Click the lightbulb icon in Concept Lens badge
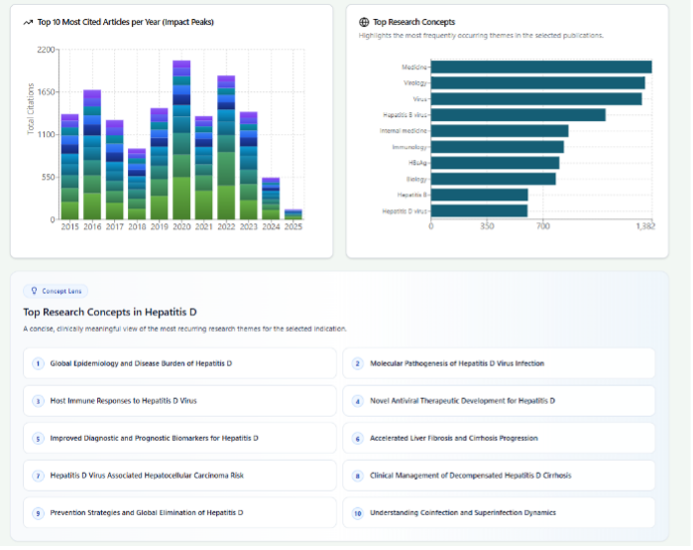Image resolution: width=693 pixels, height=550 pixels. 34,291
